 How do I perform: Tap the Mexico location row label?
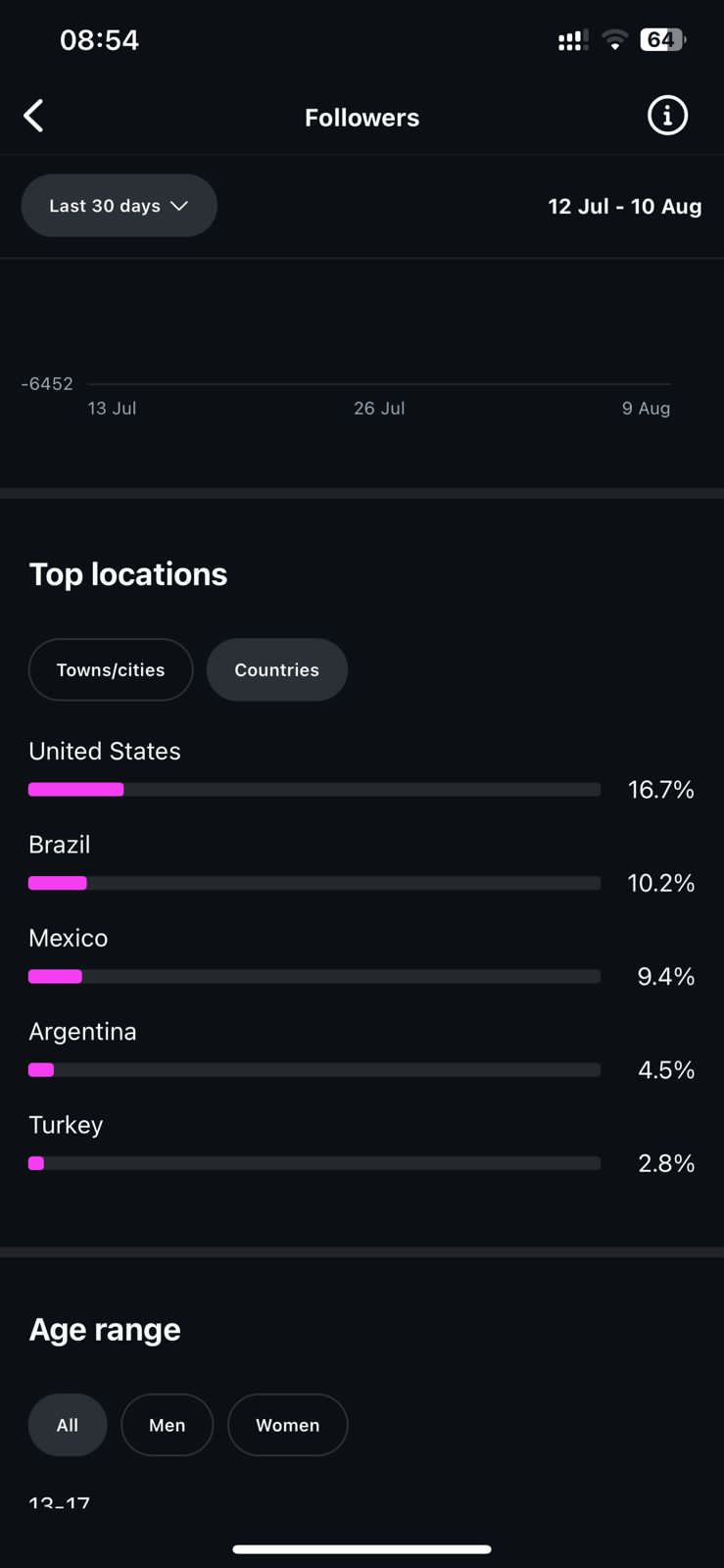69,938
